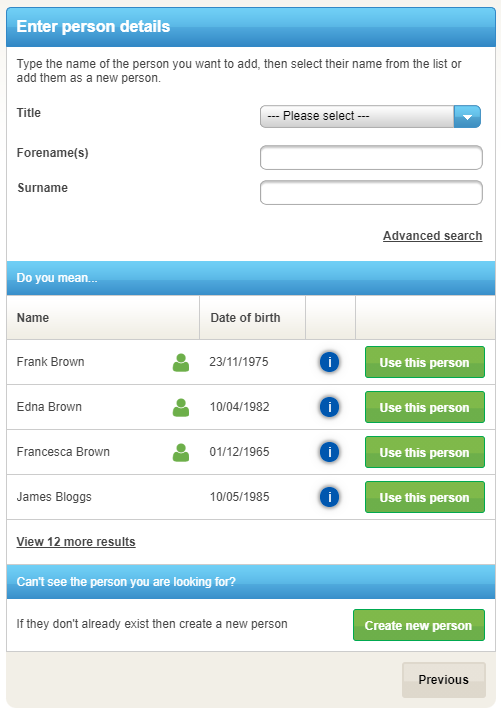Use this person for Frank Brown
Screen dimensions: 501x718
pos(425,362)
